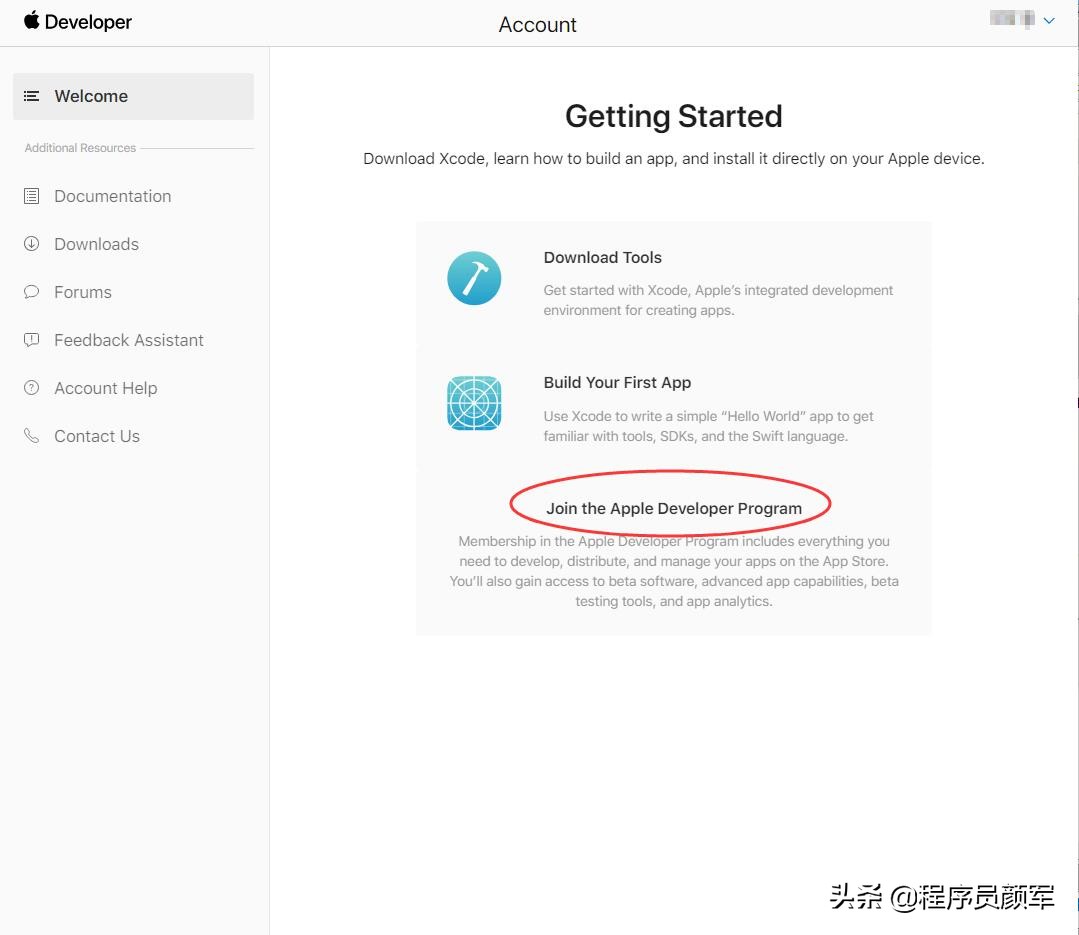Open Join the Apple Developer Program link
This screenshot has height=935, width=1079.
tap(674, 508)
